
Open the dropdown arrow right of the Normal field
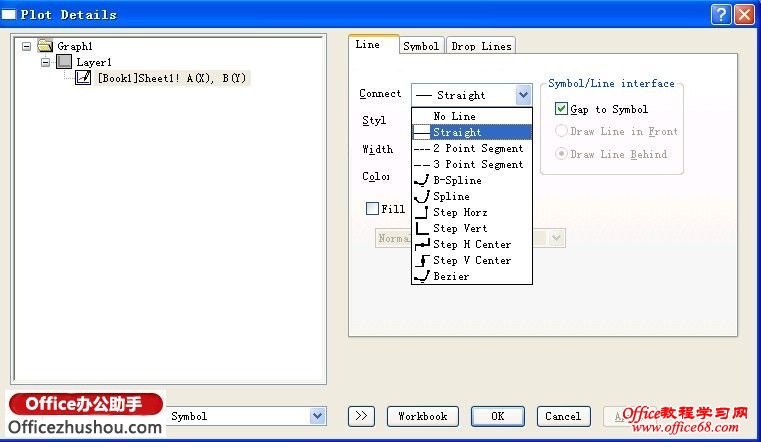tap(556, 238)
